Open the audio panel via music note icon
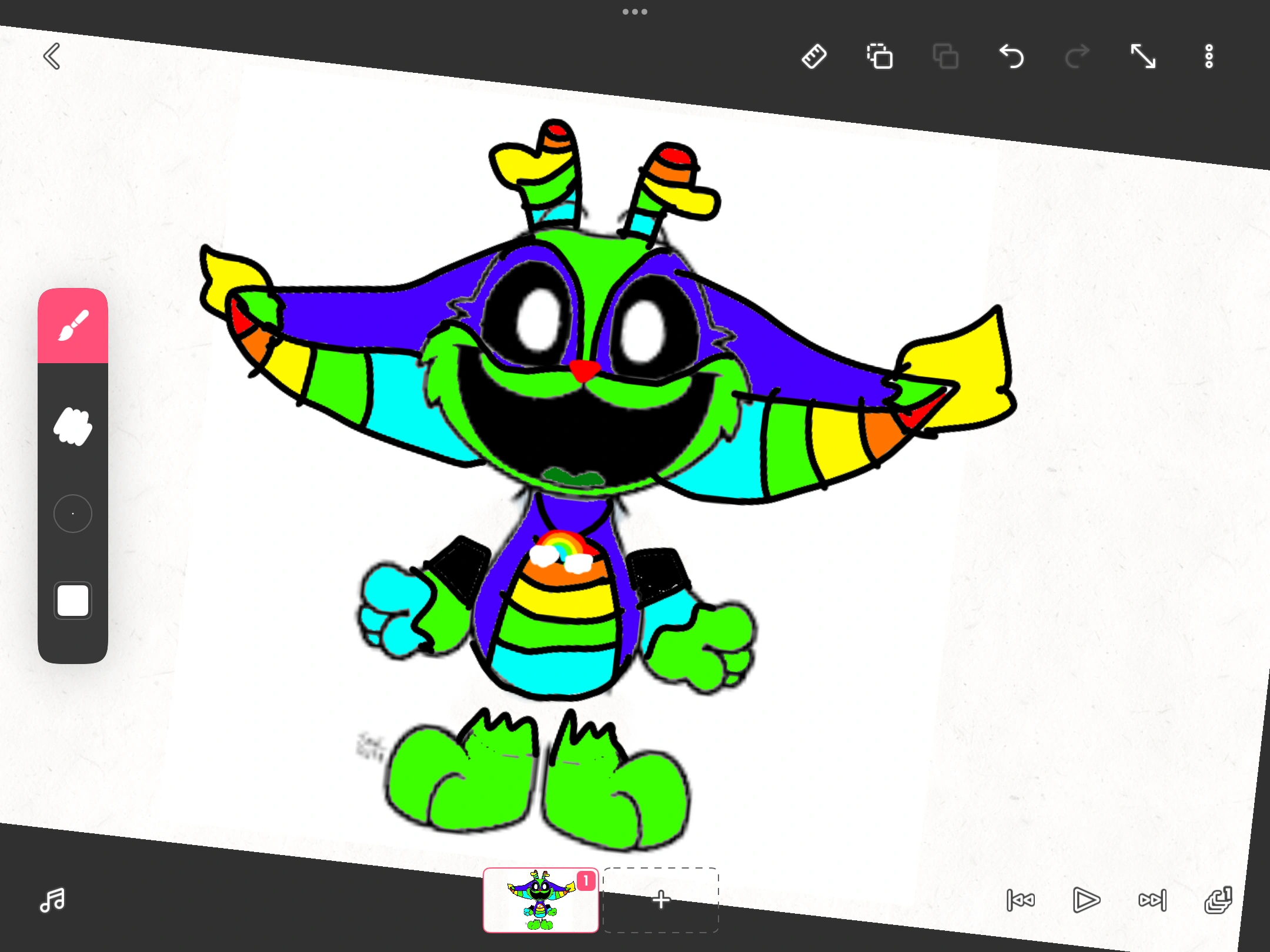 tap(52, 900)
